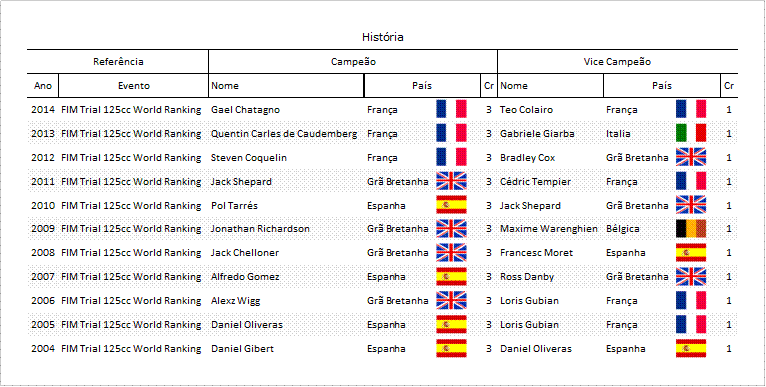Select the Vice Campeão group header
The height and width of the screenshot is (387, 766).
[617, 62]
